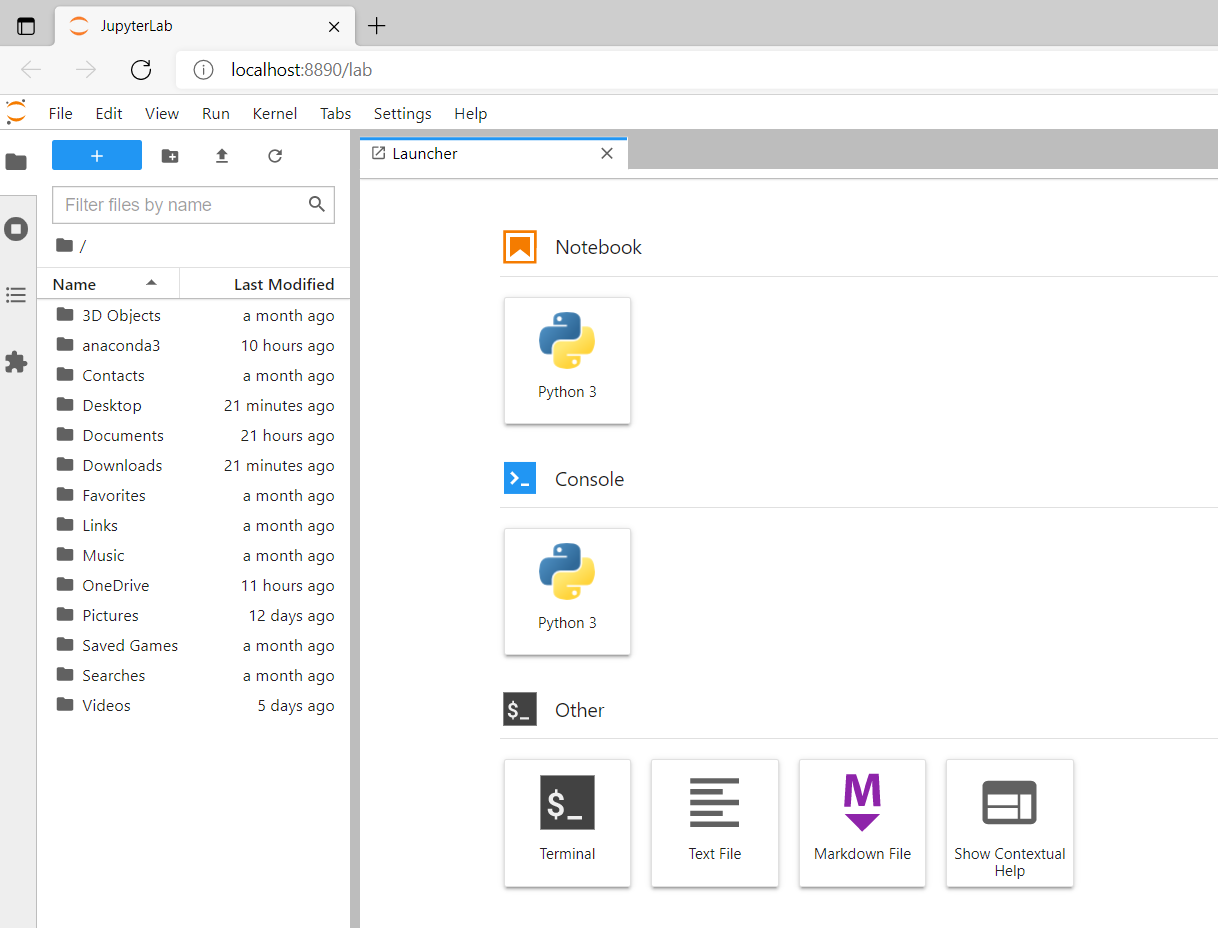This screenshot has height=928, width=1218.
Task: Refresh the file list icon
Action: click(275, 156)
